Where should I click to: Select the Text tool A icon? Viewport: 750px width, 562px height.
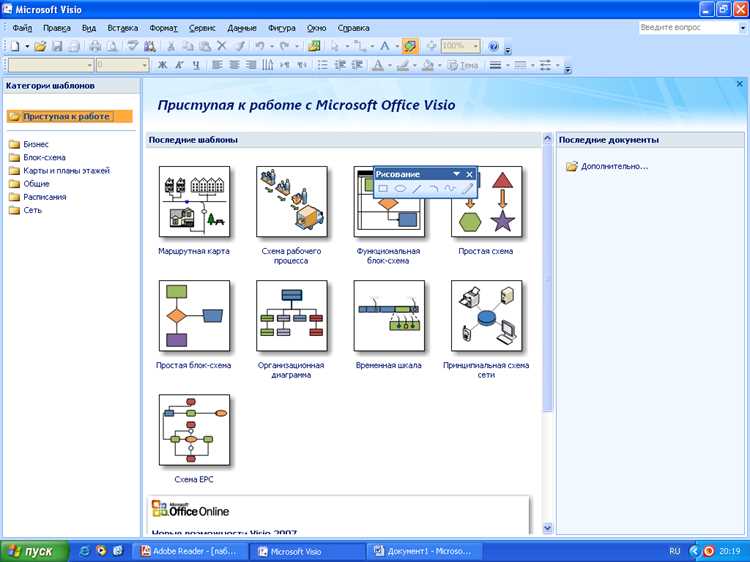(384, 46)
